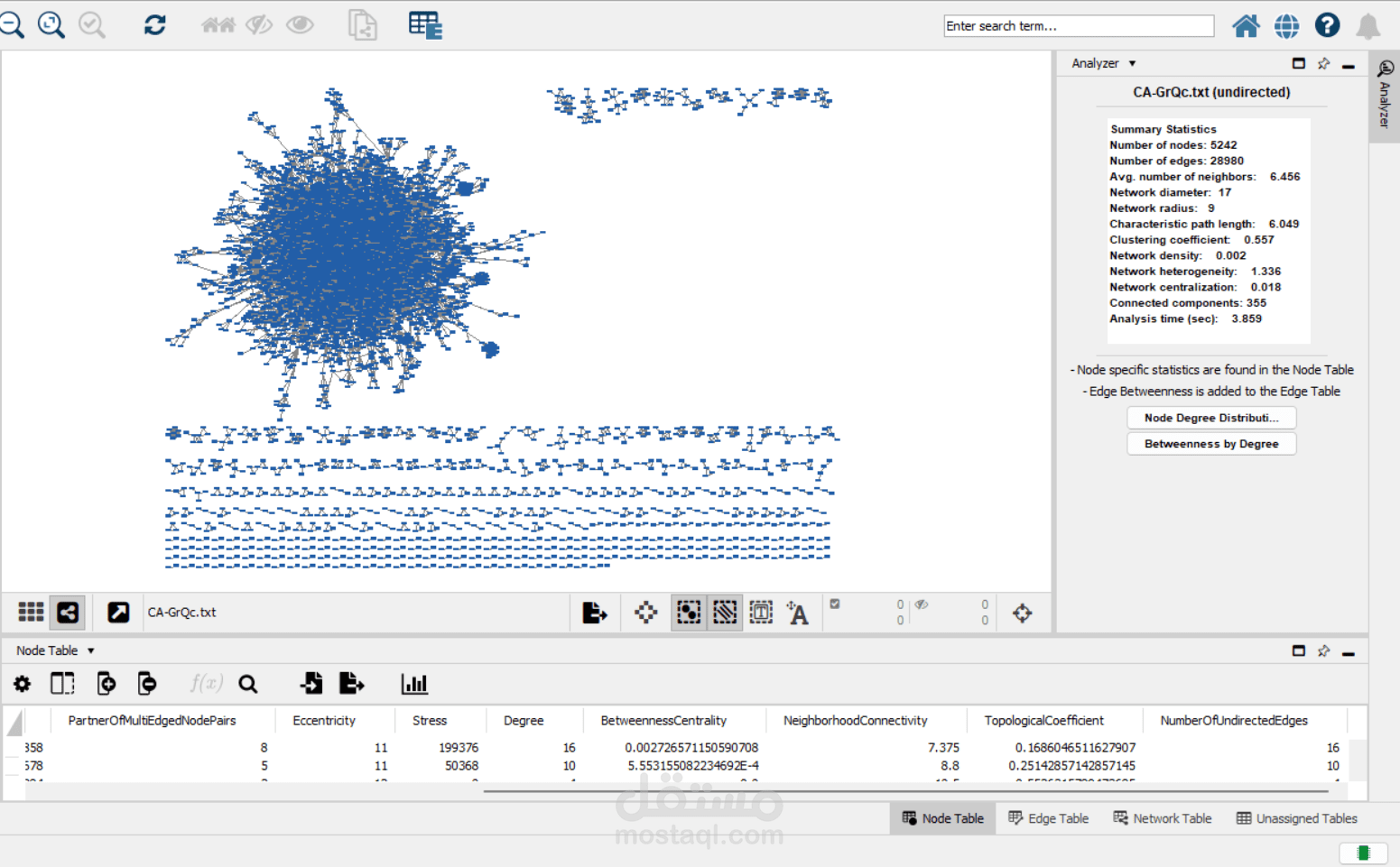Toggle edge selection mode

tap(725, 613)
